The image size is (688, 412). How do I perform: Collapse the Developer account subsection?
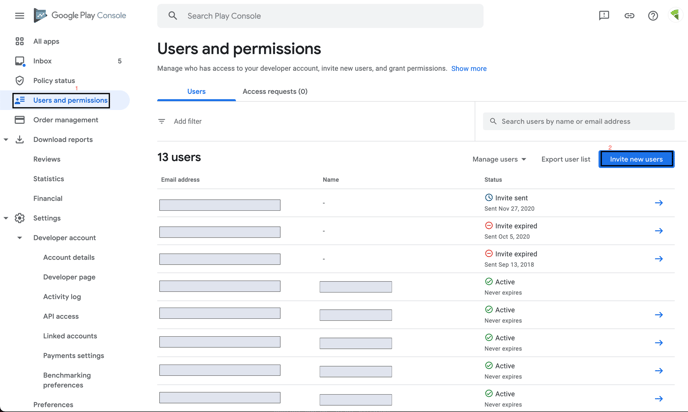[x=19, y=238]
